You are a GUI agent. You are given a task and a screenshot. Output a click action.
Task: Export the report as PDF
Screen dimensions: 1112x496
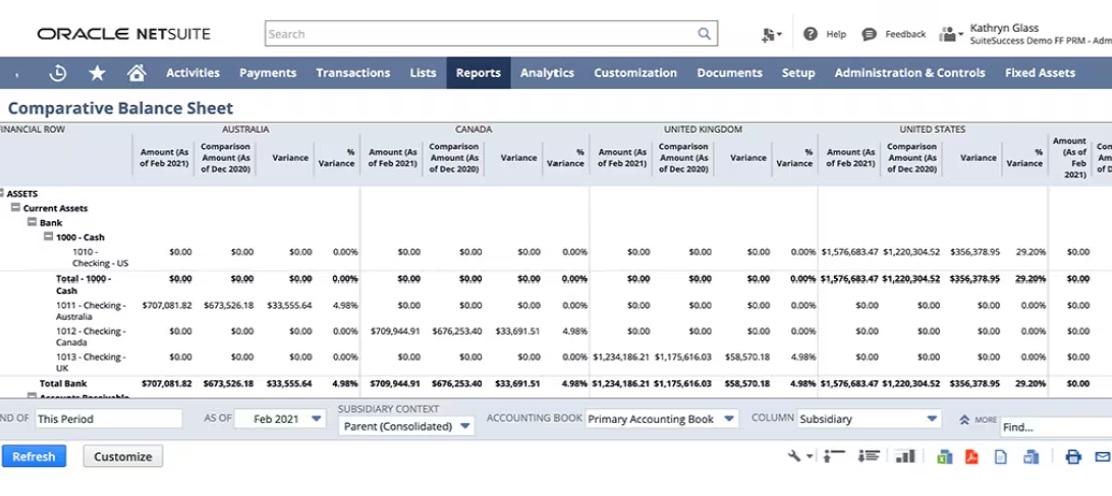point(970,457)
